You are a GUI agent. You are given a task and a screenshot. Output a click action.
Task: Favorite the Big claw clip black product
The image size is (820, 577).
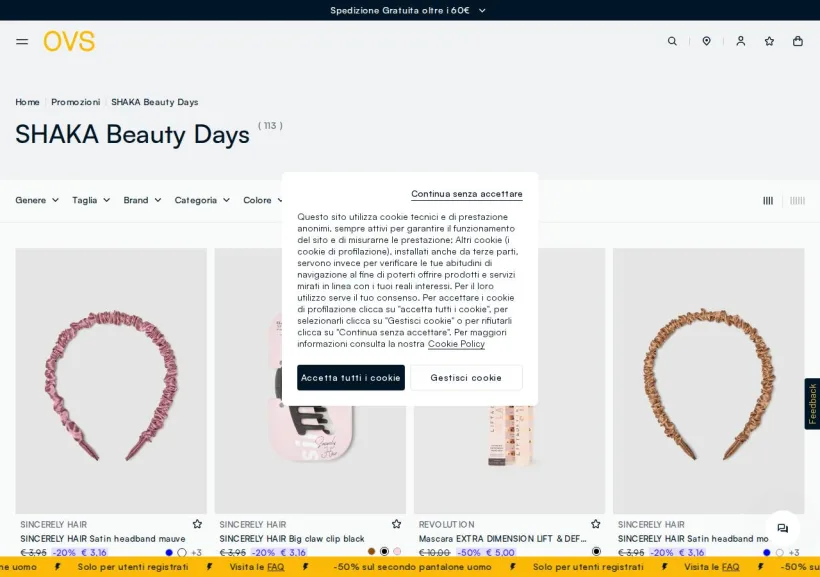click(x=396, y=524)
